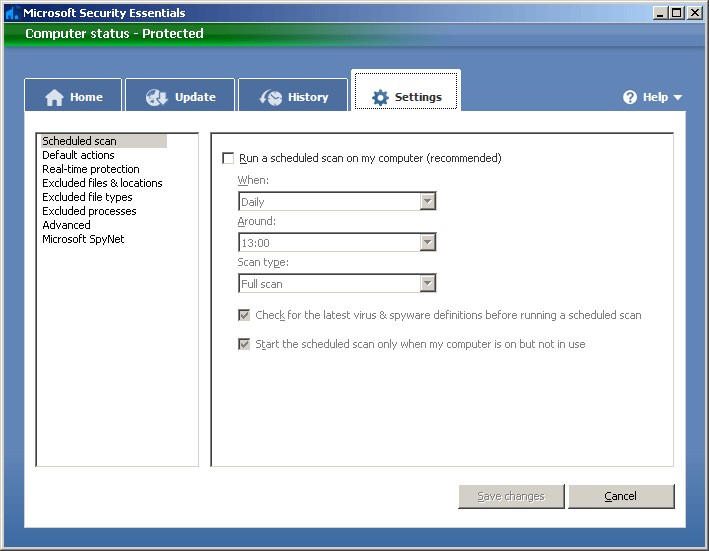The width and height of the screenshot is (709, 551).
Task: Click the When label
Action: [x=253, y=180]
